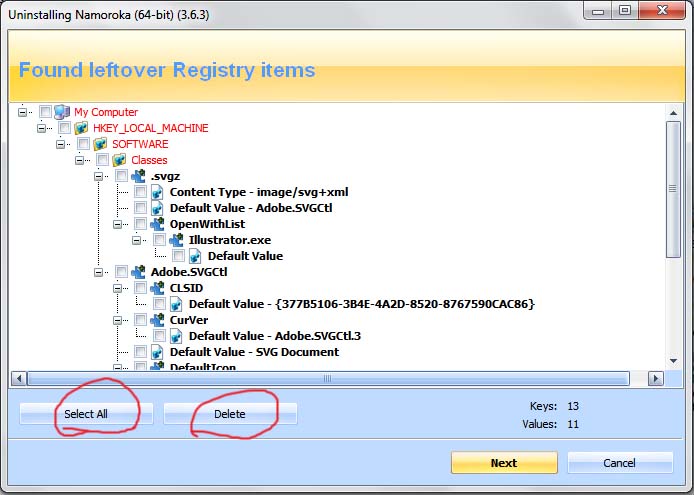
Task: Select the "Default Value - Adobe.SVGCtl" row
Action: point(251,208)
